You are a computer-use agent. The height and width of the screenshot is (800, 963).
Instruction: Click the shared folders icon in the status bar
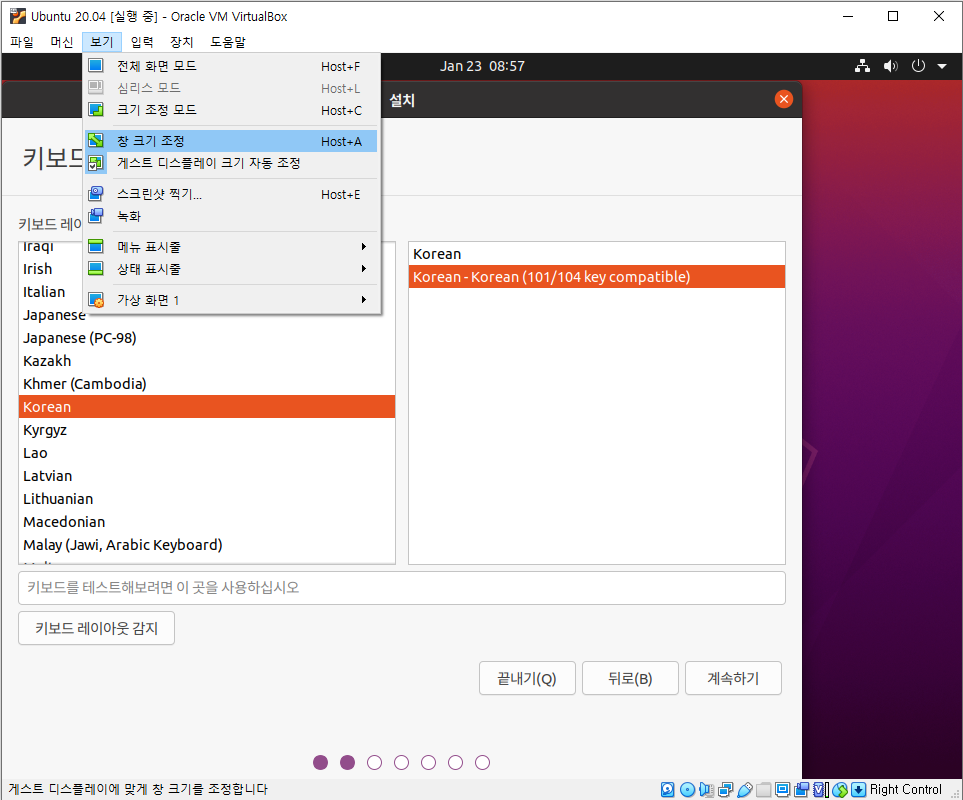[763, 790]
